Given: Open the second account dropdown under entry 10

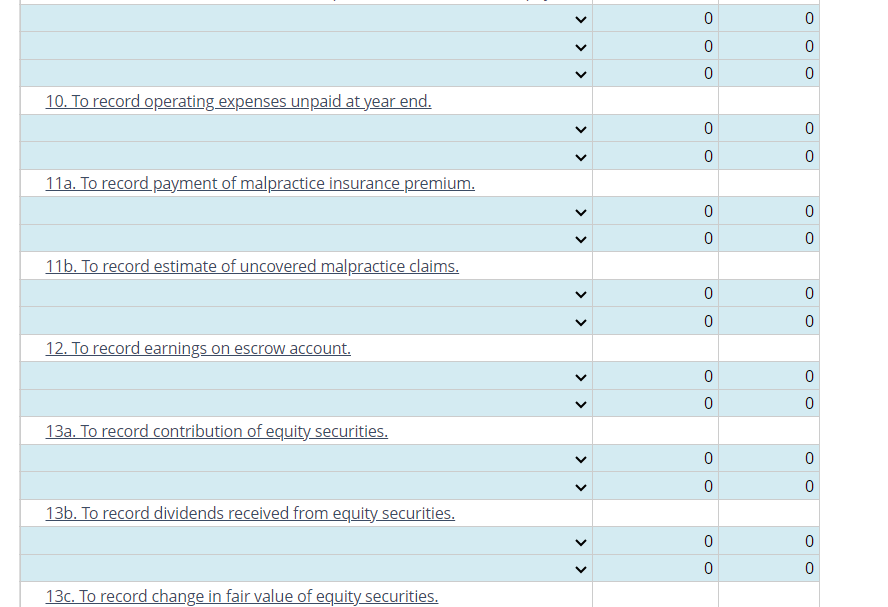Looking at the screenshot, I should [x=580, y=156].
